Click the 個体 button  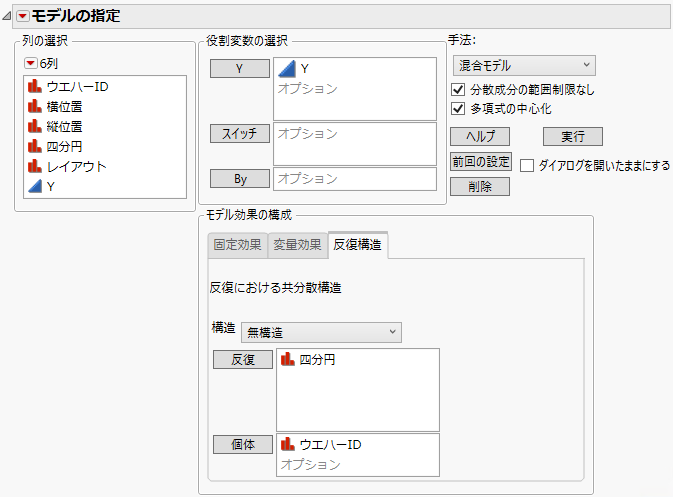(x=243, y=445)
